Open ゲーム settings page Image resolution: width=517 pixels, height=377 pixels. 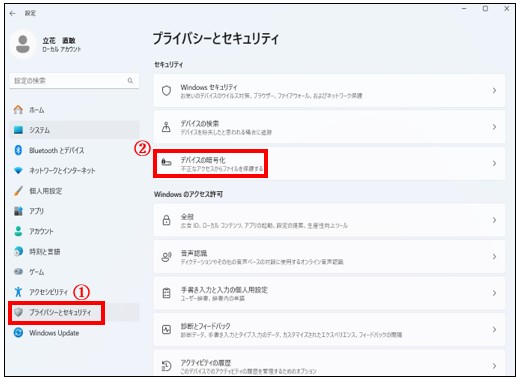click(74, 272)
